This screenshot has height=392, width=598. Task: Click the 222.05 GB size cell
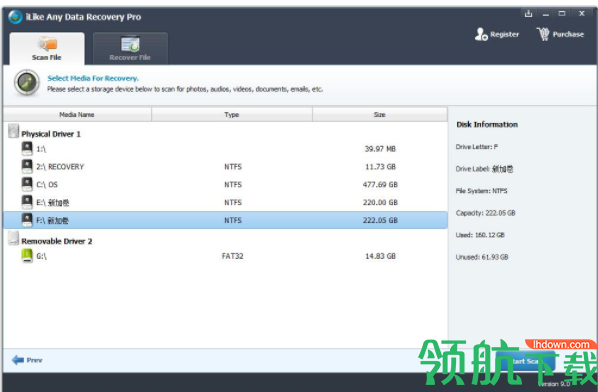(380, 220)
